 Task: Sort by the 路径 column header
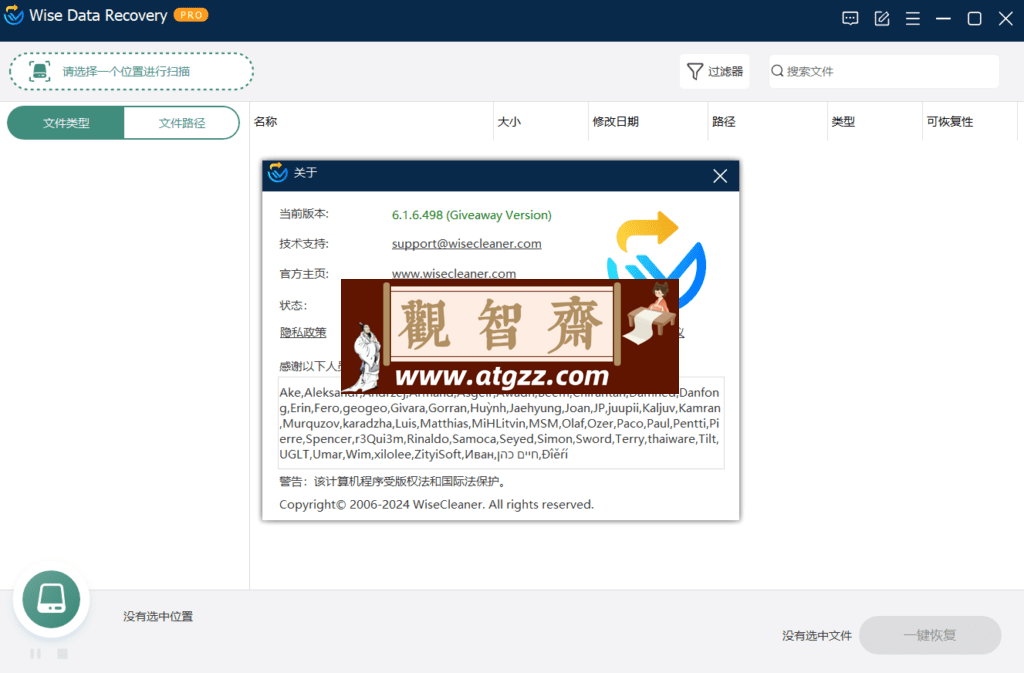(x=767, y=121)
